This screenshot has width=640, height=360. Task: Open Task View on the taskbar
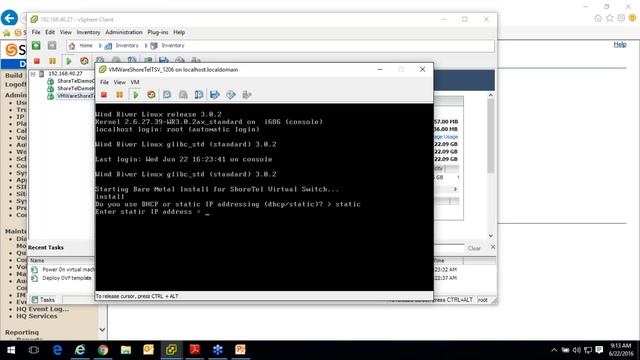34,350
